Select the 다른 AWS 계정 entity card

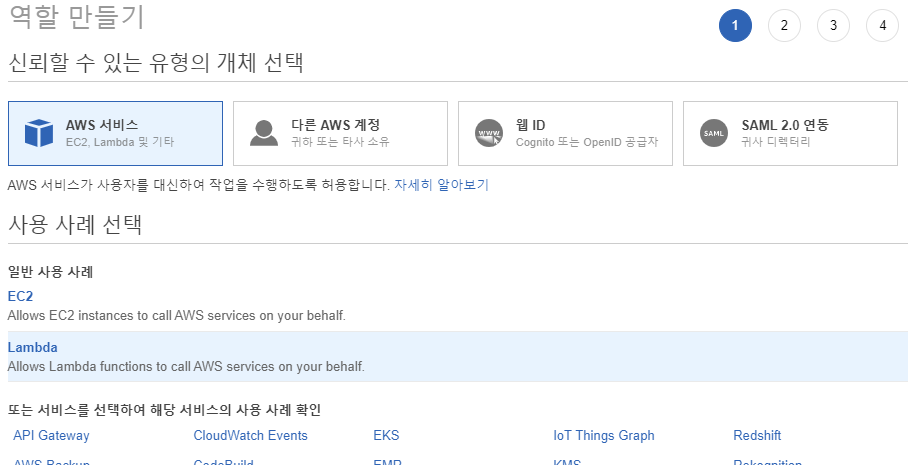340,134
